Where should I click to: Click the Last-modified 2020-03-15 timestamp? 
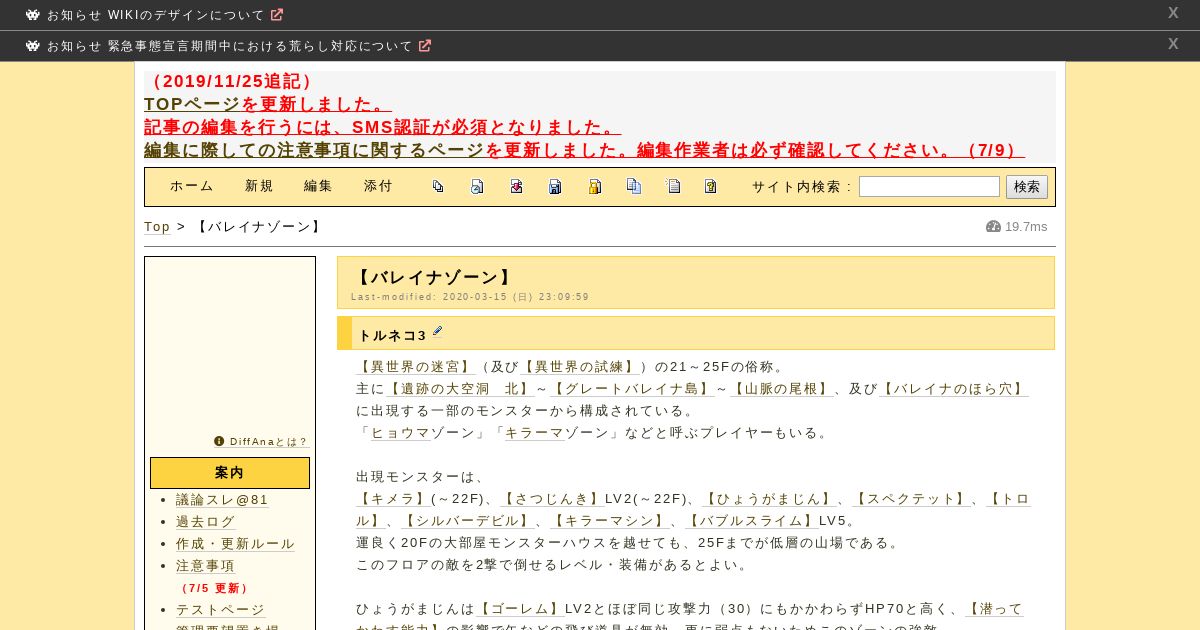pos(470,297)
